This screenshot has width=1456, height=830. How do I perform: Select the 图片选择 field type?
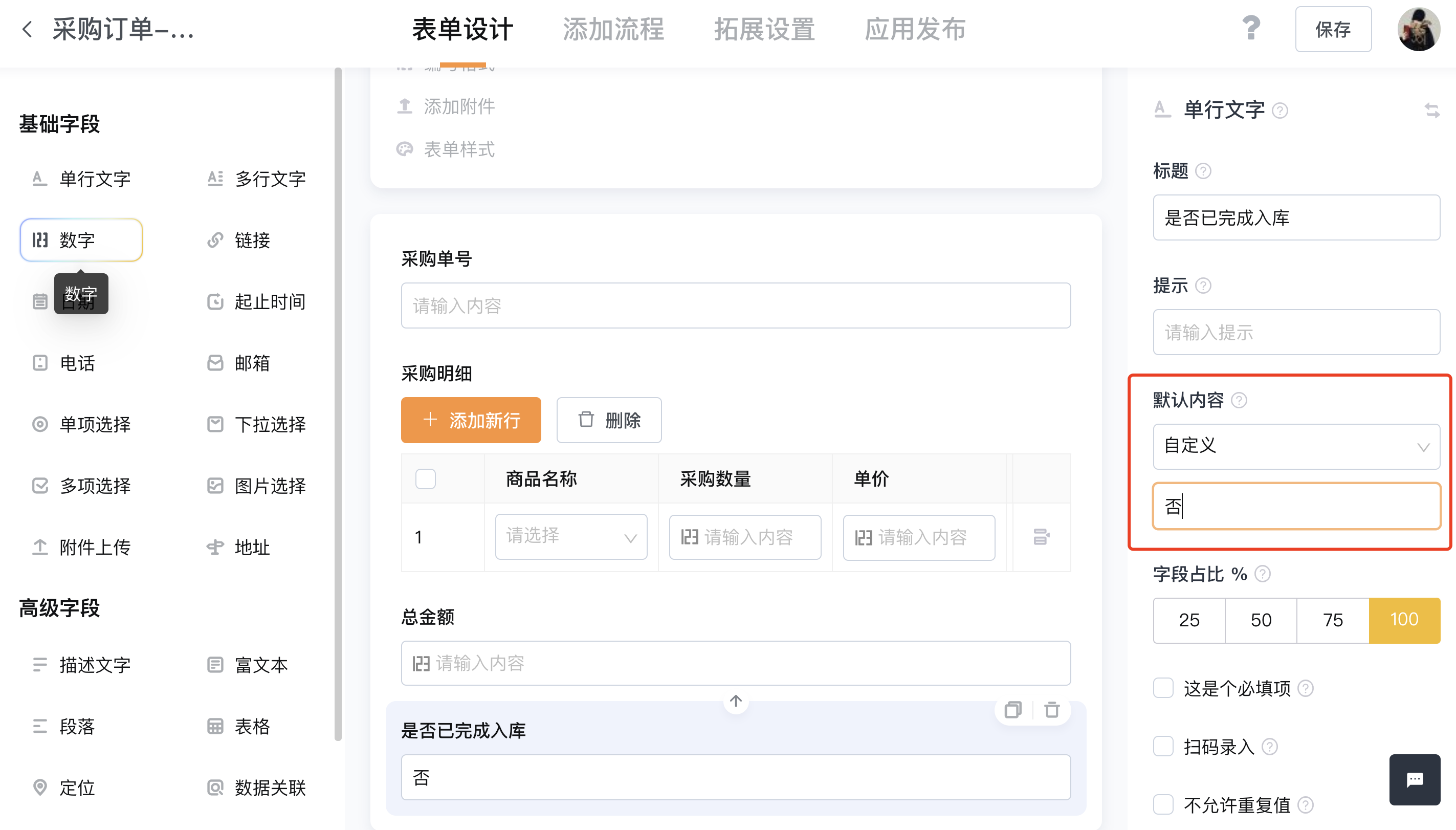[x=256, y=486]
